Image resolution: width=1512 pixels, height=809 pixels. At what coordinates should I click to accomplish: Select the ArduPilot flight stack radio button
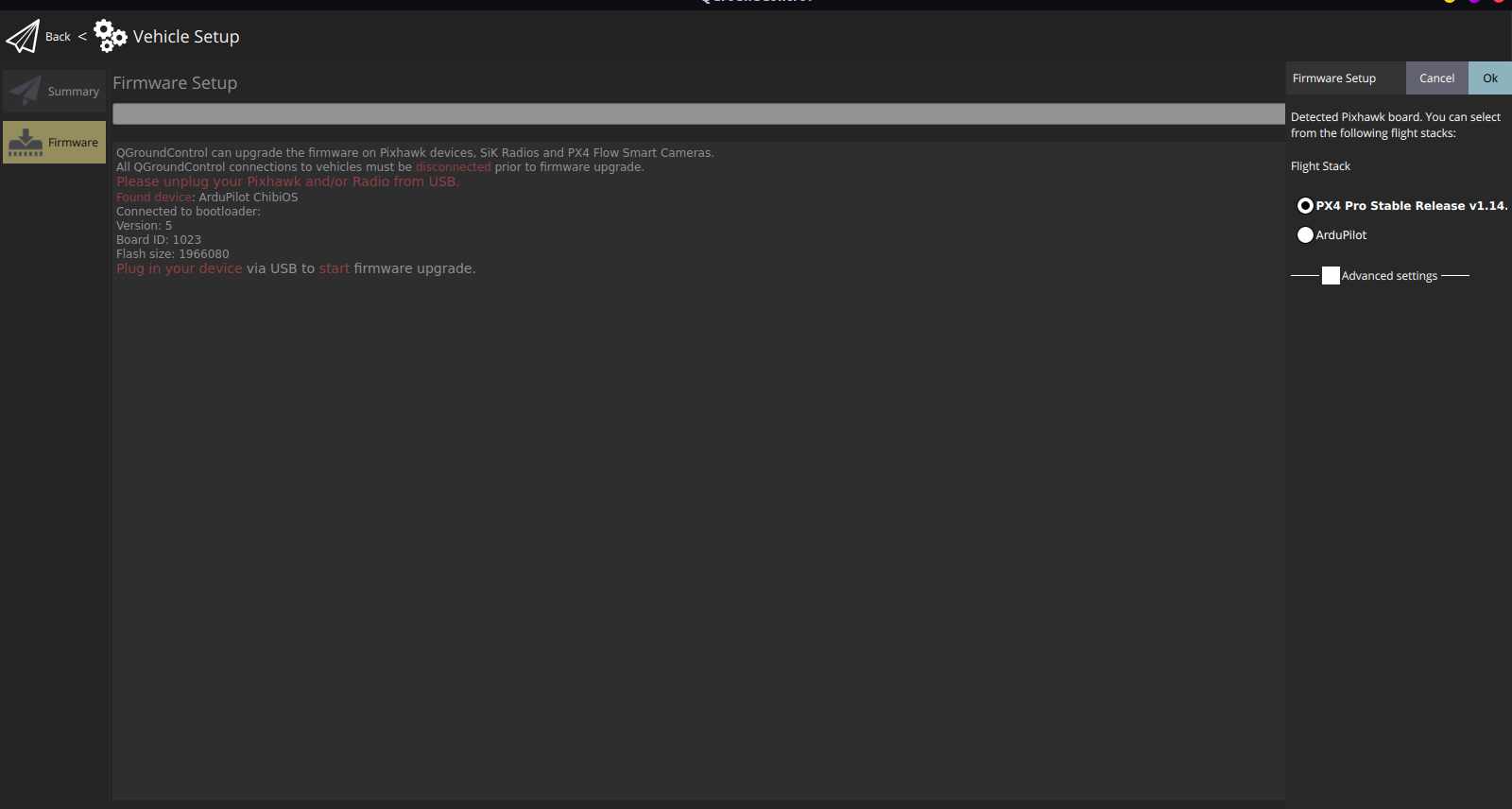[1305, 234]
